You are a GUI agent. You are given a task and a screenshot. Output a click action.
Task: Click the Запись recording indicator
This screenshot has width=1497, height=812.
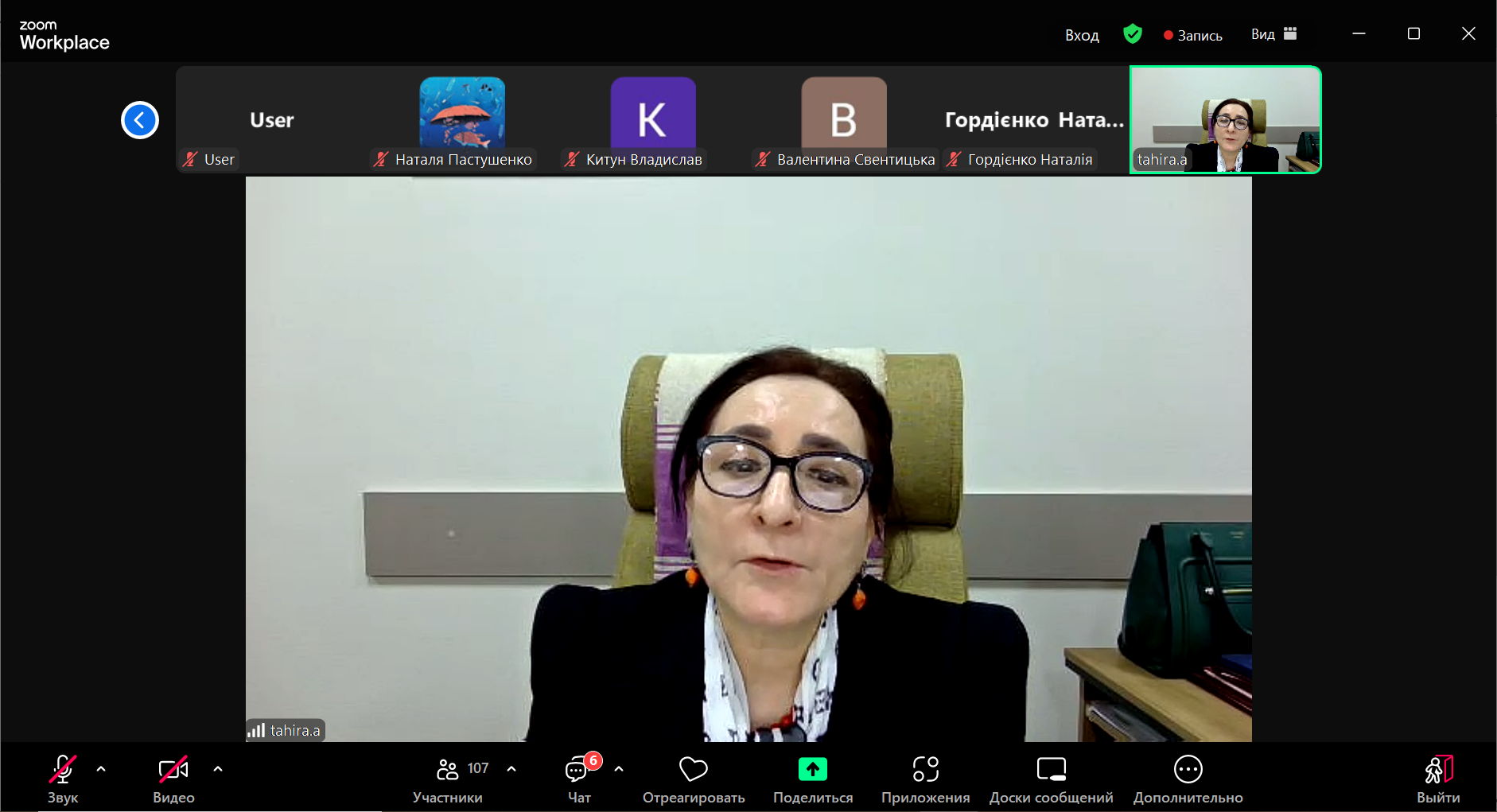(x=1192, y=35)
